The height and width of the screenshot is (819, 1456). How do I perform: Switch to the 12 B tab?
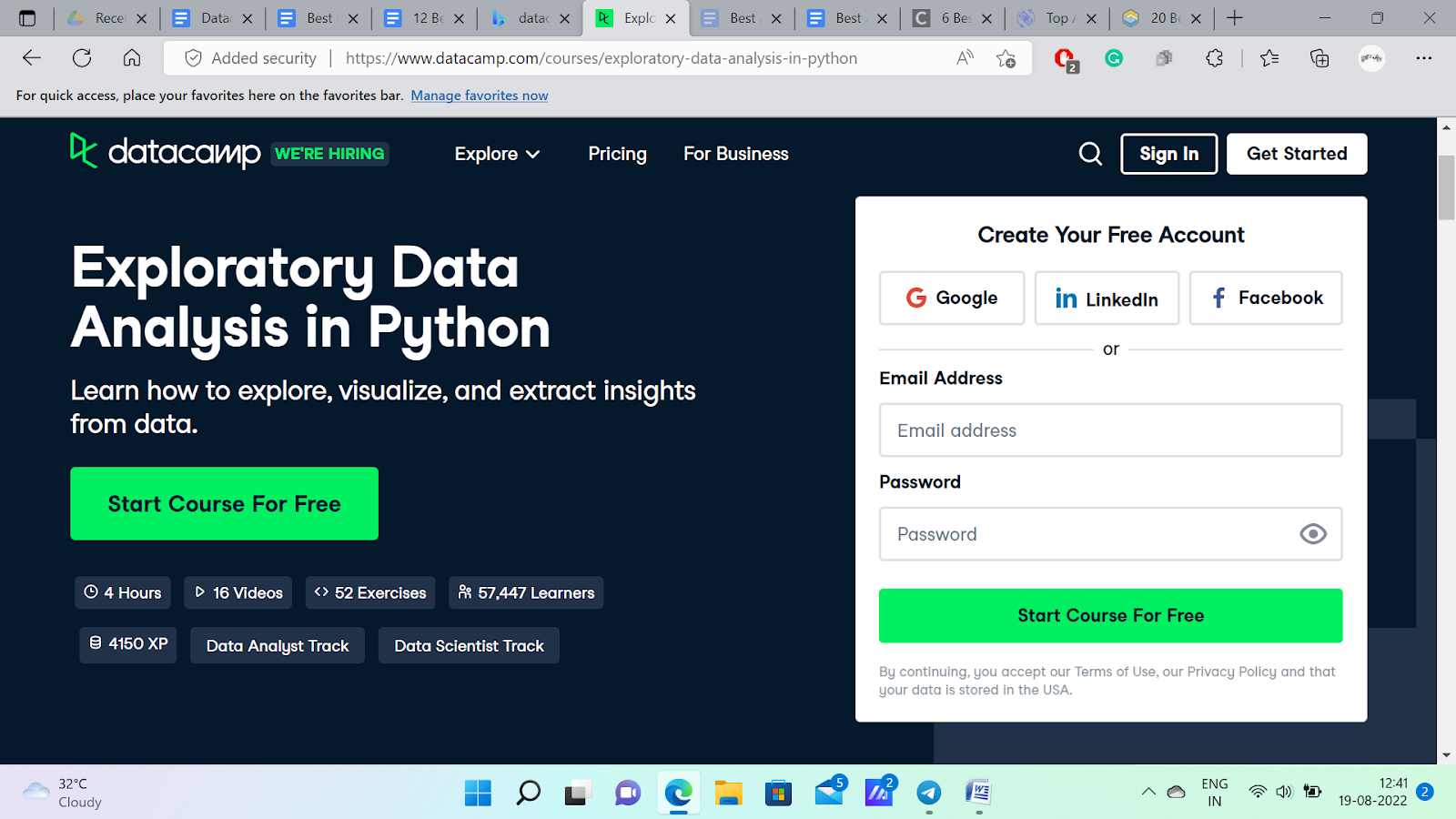tap(426, 18)
